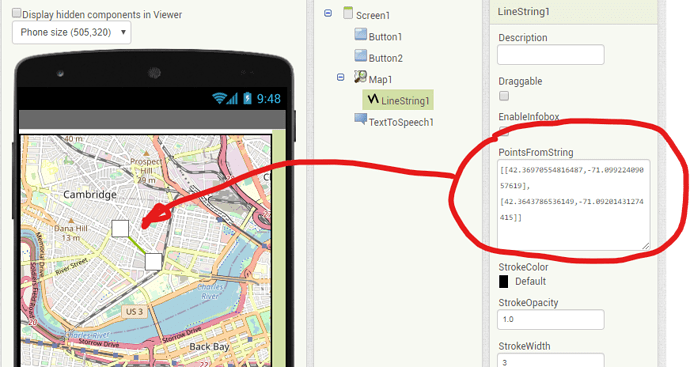The height and width of the screenshot is (367, 690).
Task: Enable Display hidden components in Viewer
Action: tap(16, 13)
